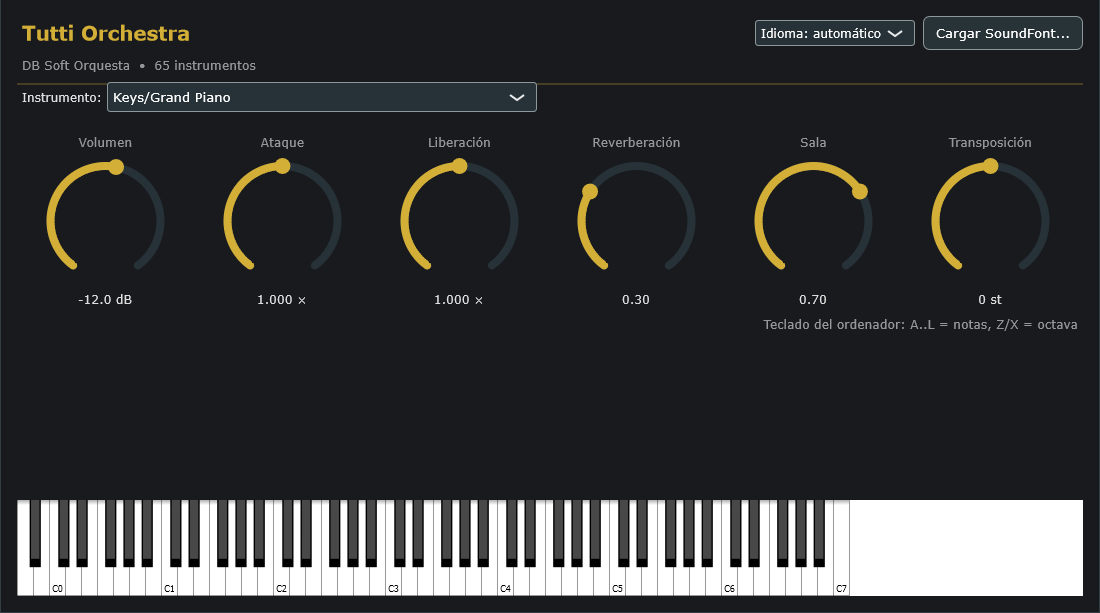This screenshot has height=613, width=1100.
Task: Click the Reverberación knob handle
Action: coord(590,191)
